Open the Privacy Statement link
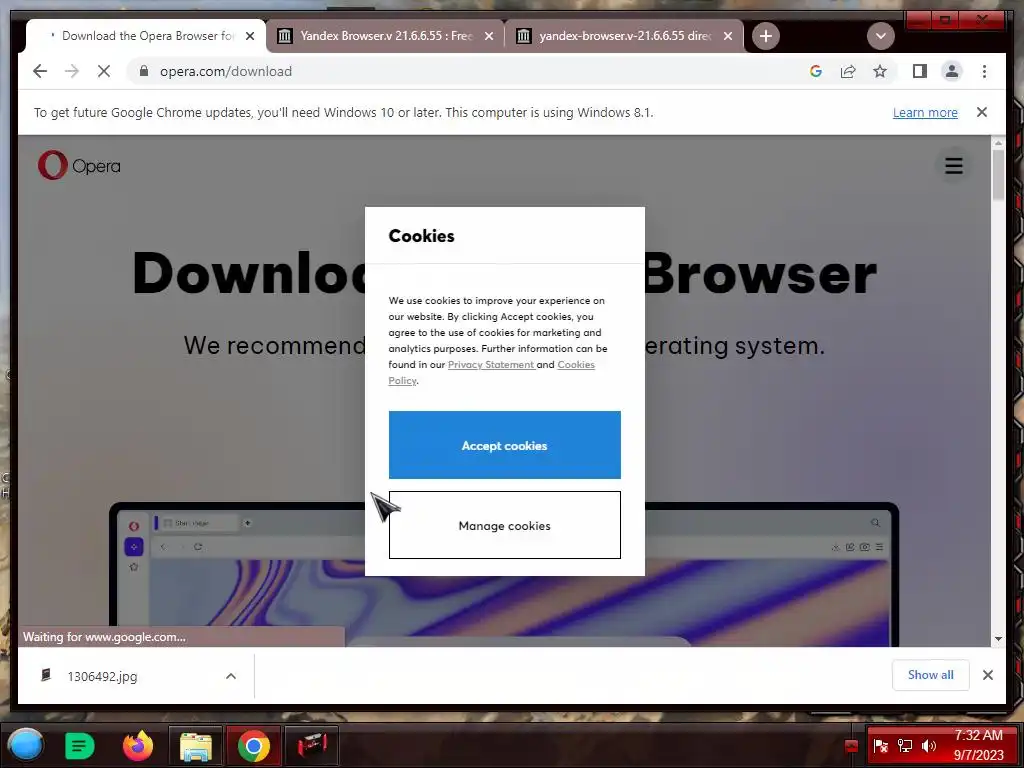The image size is (1024, 768). (491, 364)
